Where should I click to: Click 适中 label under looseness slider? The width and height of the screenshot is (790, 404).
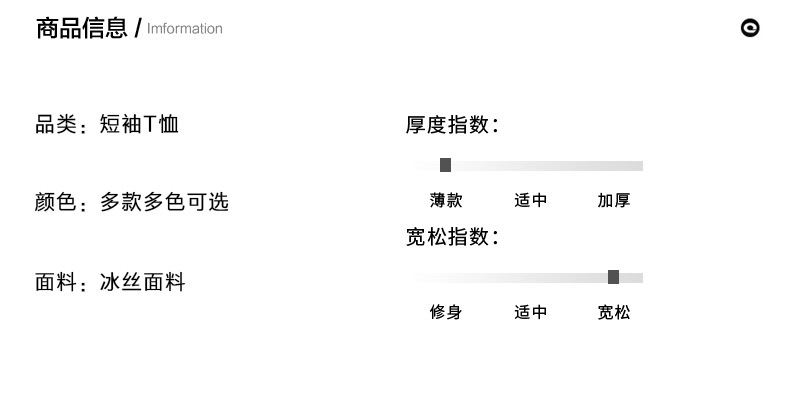click(530, 312)
